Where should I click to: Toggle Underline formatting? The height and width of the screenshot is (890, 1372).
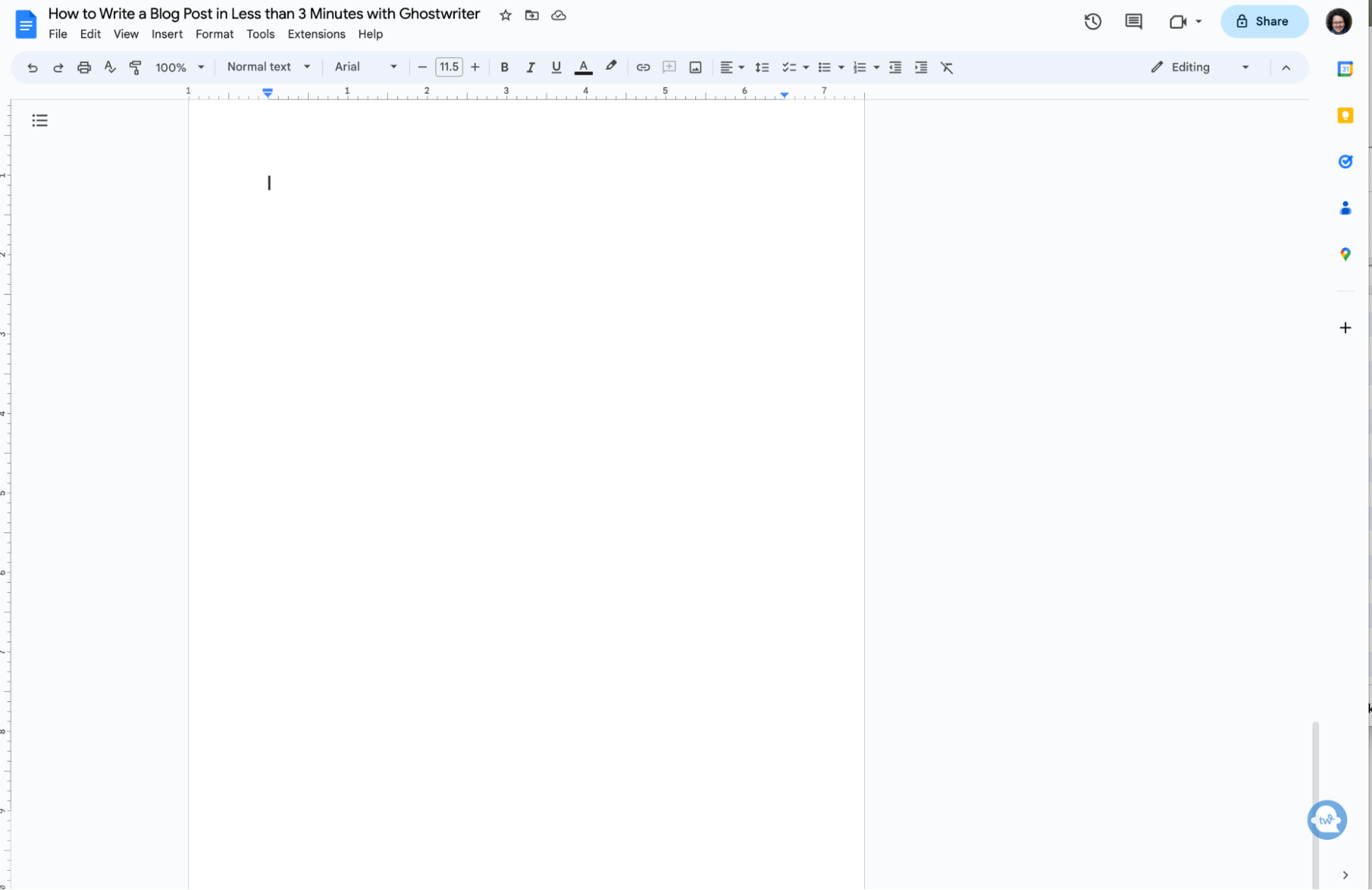click(x=556, y=67)
